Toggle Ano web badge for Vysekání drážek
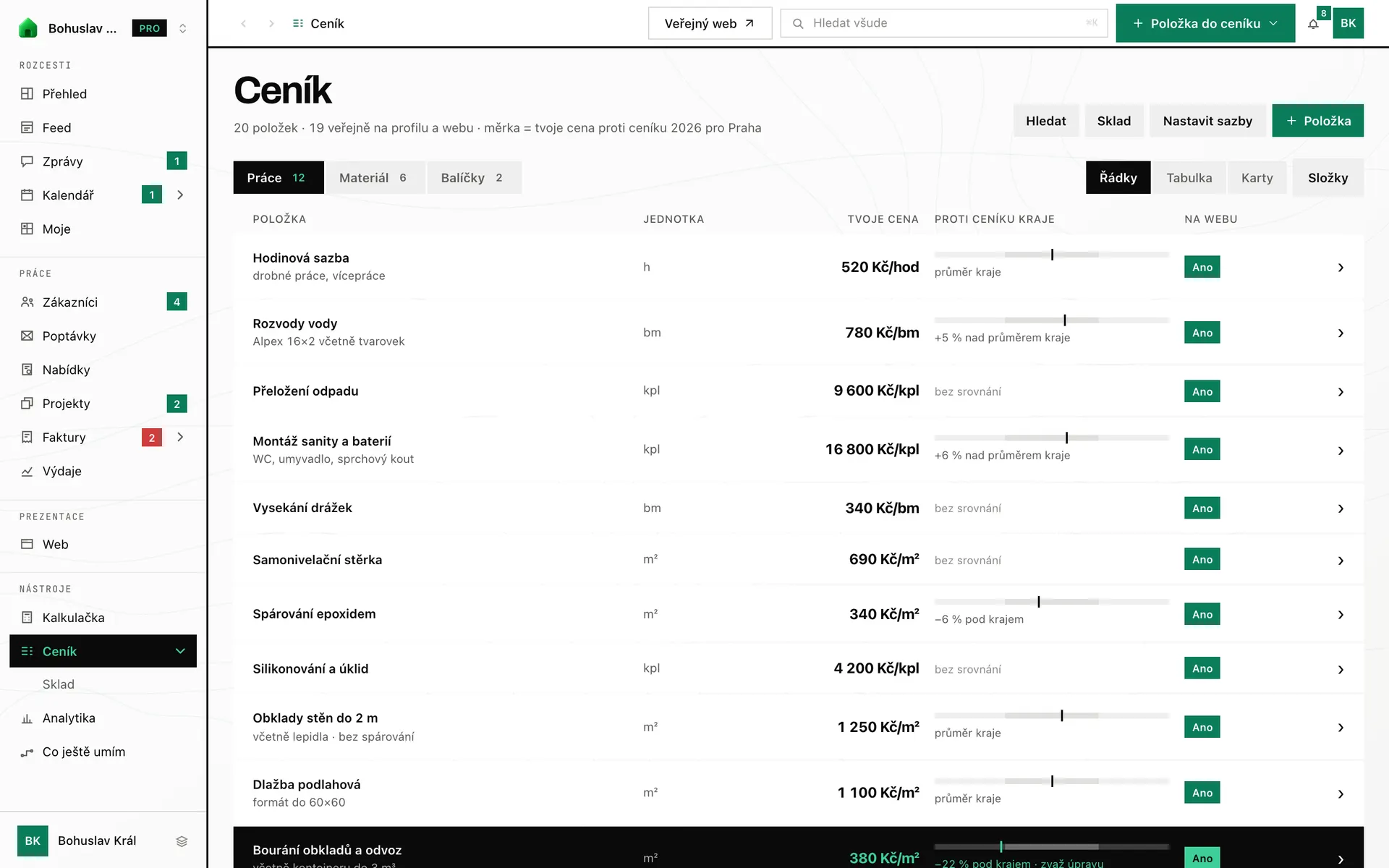This screenshot has height=868, width=1389. pyautogui.click(x=1202, y=509)
